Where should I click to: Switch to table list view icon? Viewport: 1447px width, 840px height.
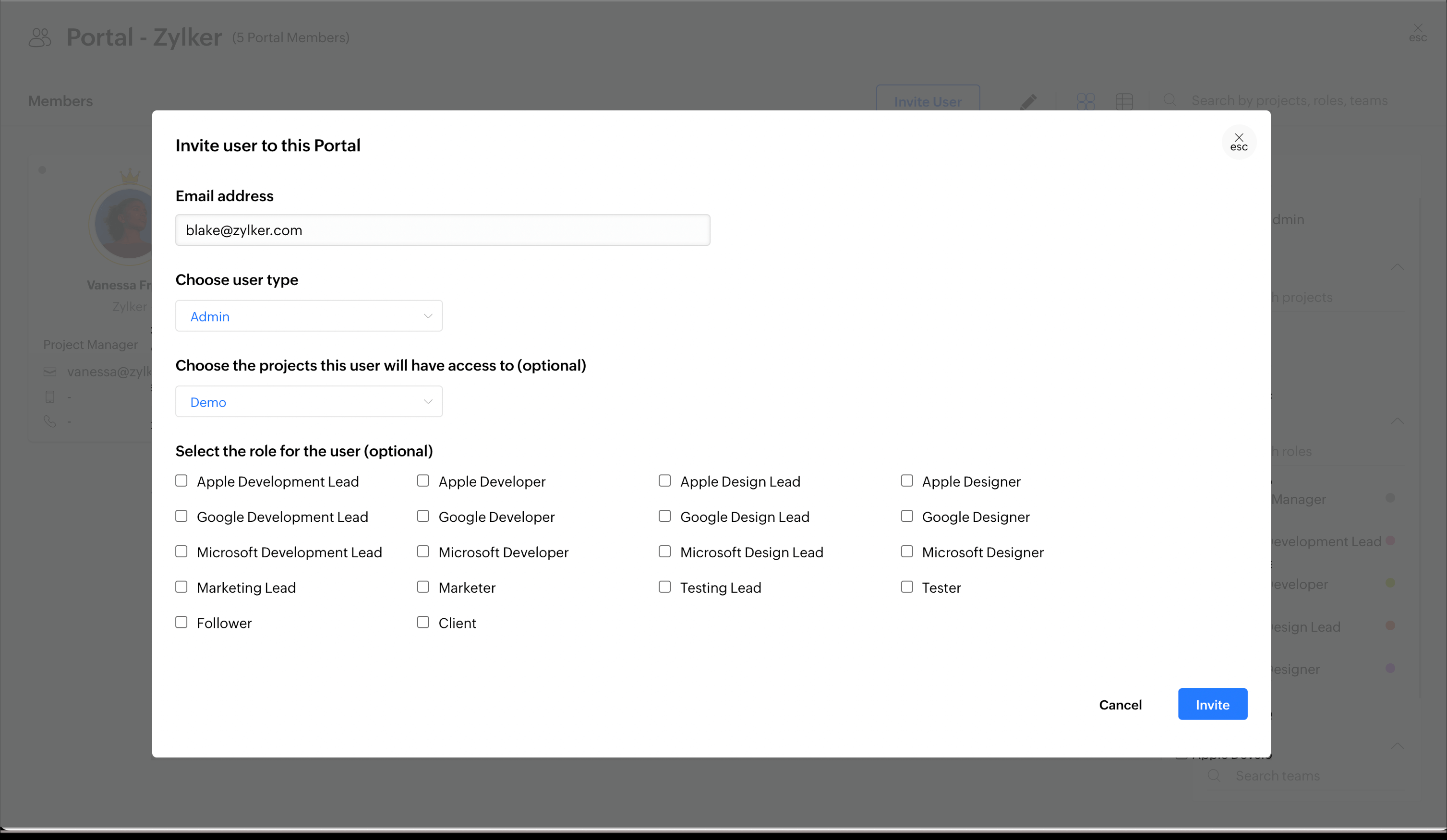tap(1124, 102)
